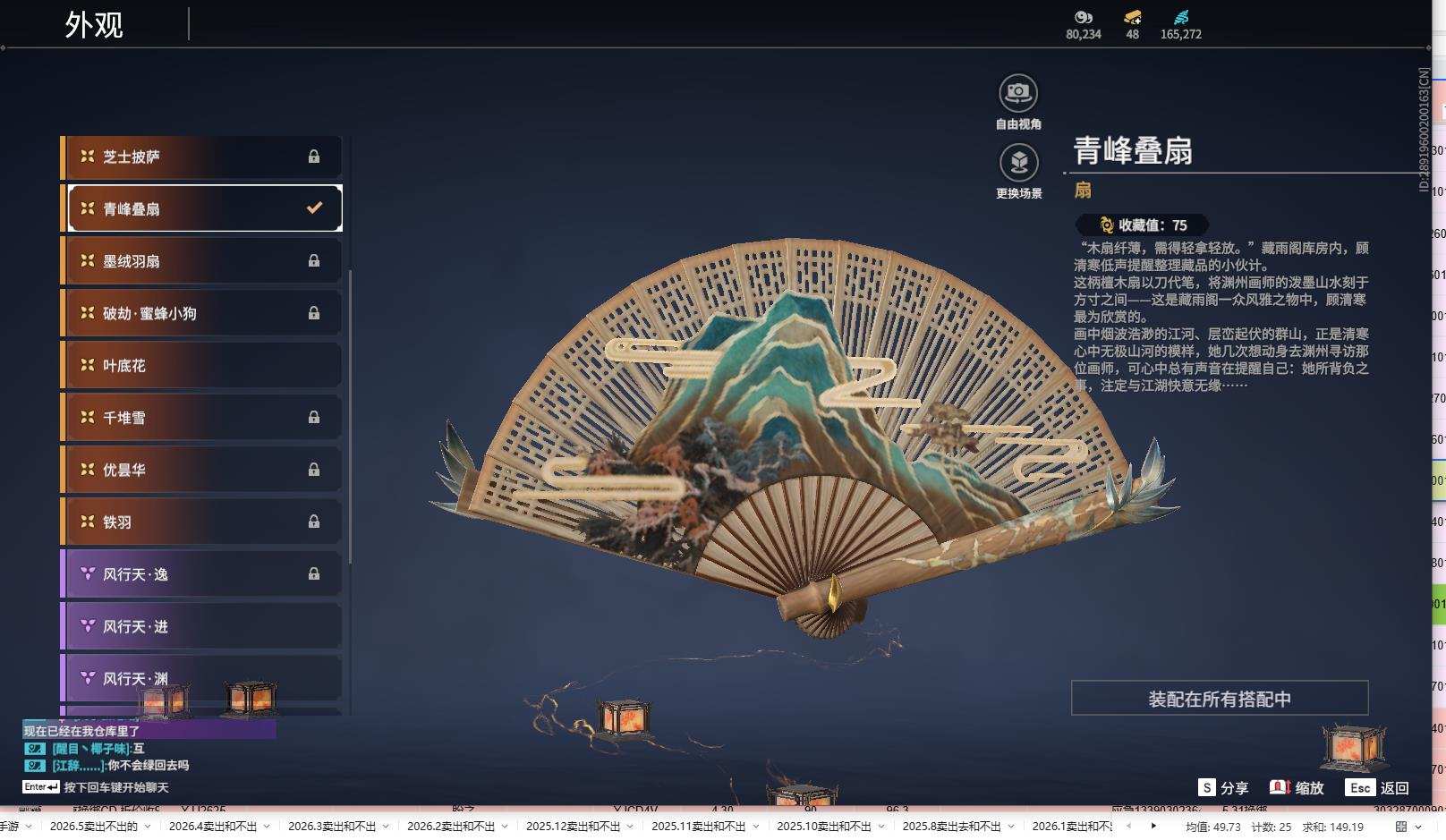Open the 自由视角 free camera icon

point(1018,93)
